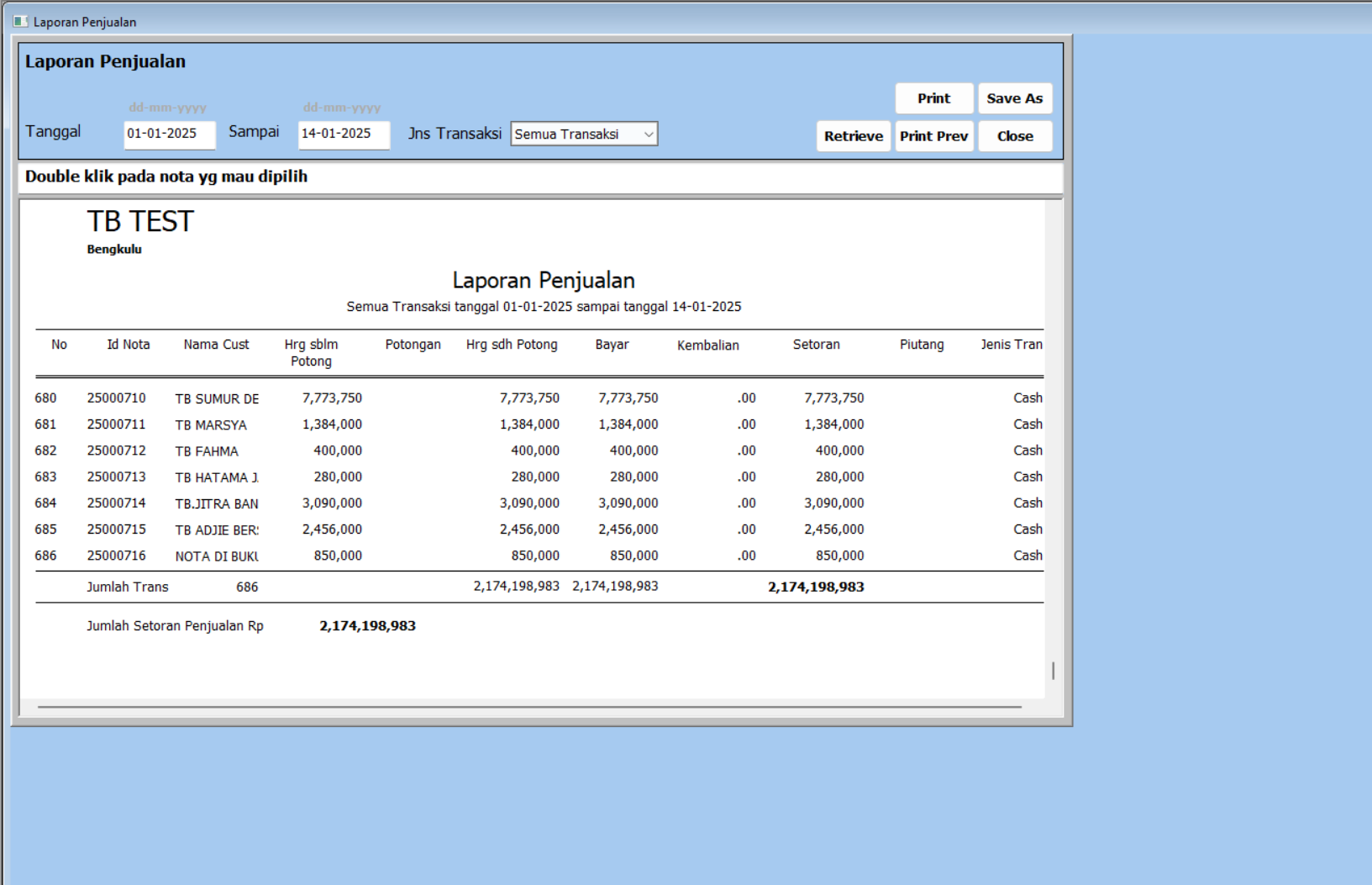Select nota row 25000715 TB ADJIE

pyautogui.click(x=216, y=529)
